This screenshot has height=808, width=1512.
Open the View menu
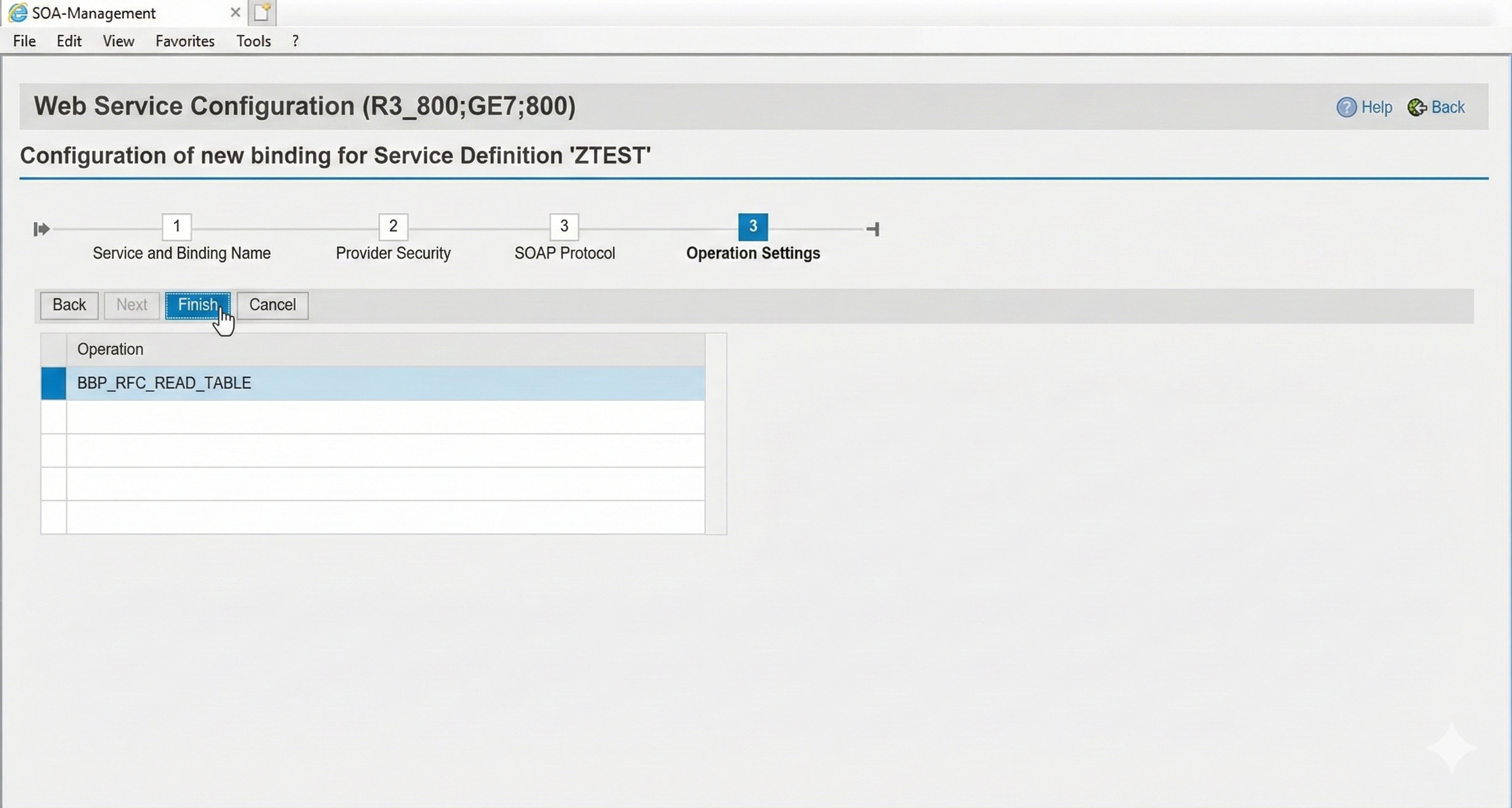119,41
